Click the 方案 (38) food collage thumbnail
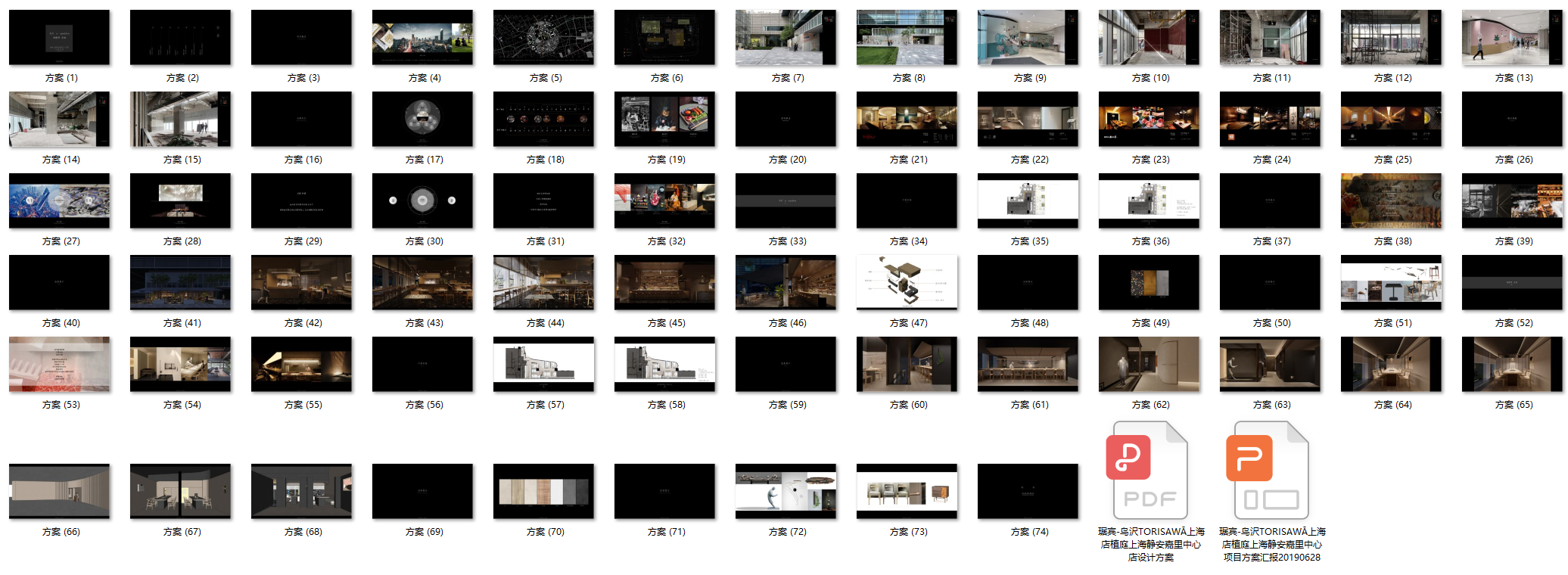The image size is (1568, 575). pyautogui.click(x=1391, y=200)
